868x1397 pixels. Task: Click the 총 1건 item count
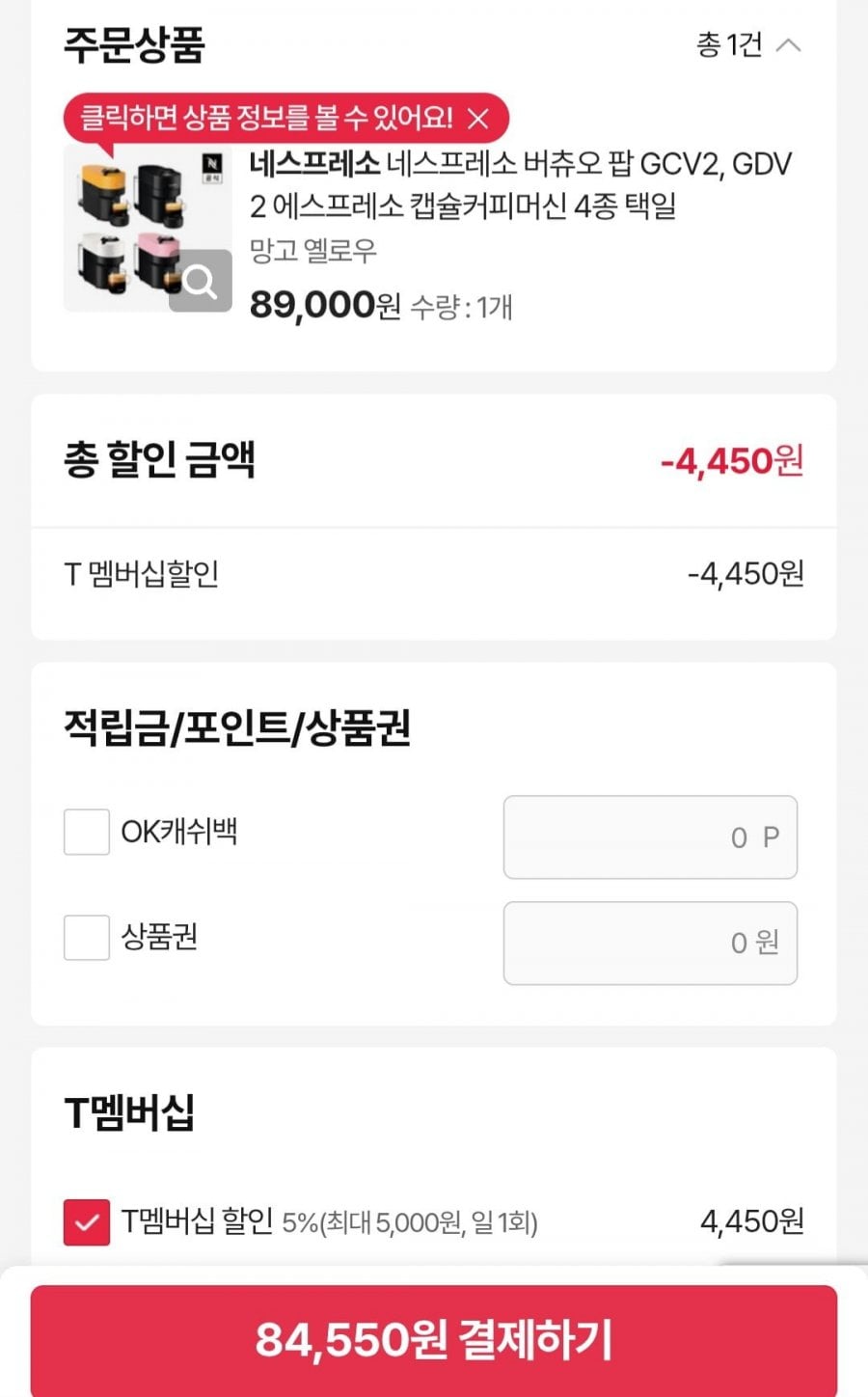pos(729,44)
